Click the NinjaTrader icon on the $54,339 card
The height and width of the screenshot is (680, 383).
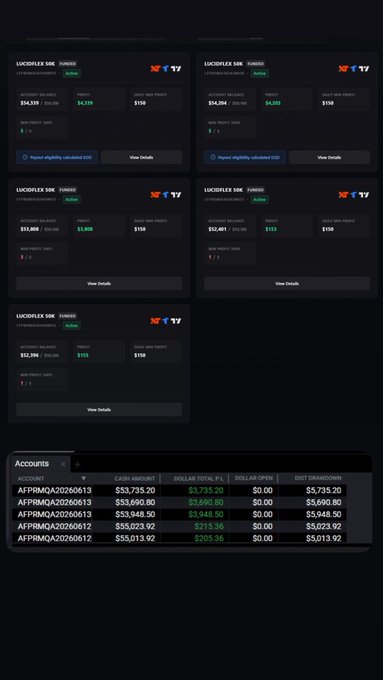pos(155,69)
